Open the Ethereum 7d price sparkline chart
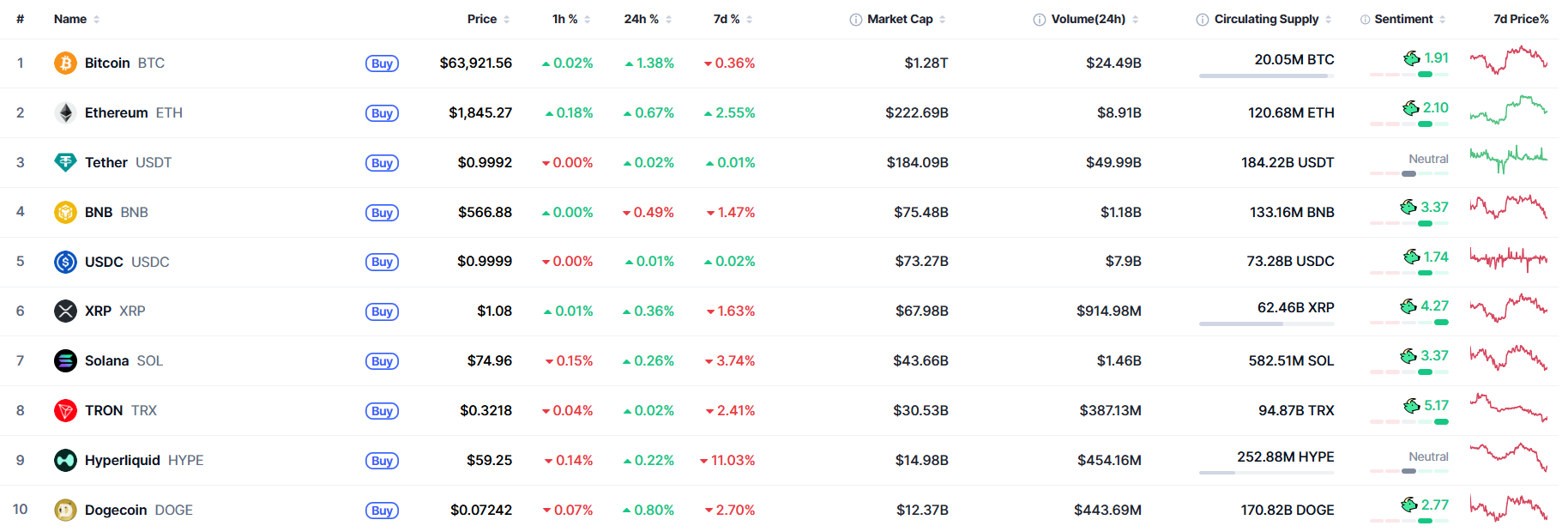 (x=1508, y=111)
